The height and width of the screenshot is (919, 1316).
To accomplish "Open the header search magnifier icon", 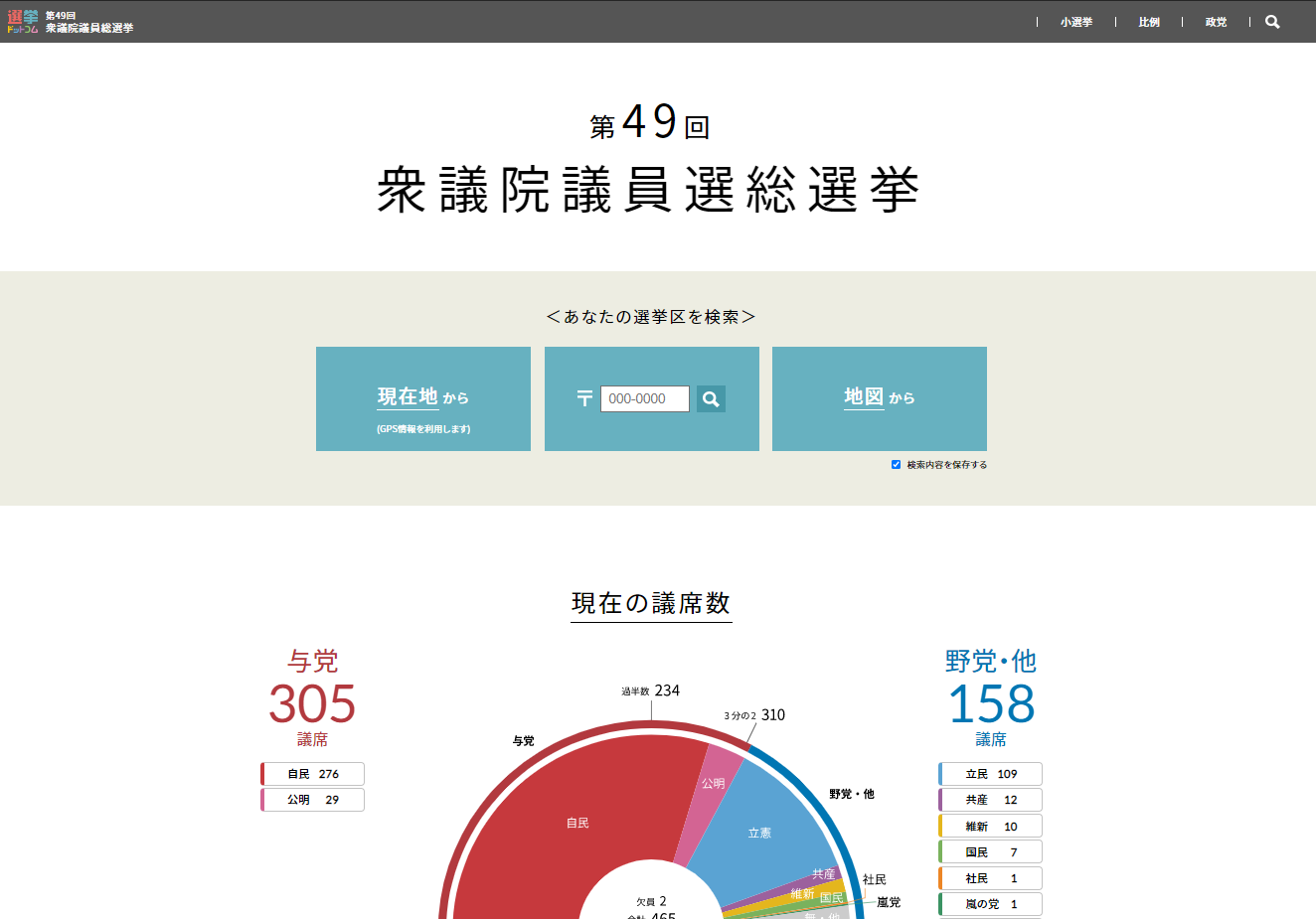I will pos(1272,22).
